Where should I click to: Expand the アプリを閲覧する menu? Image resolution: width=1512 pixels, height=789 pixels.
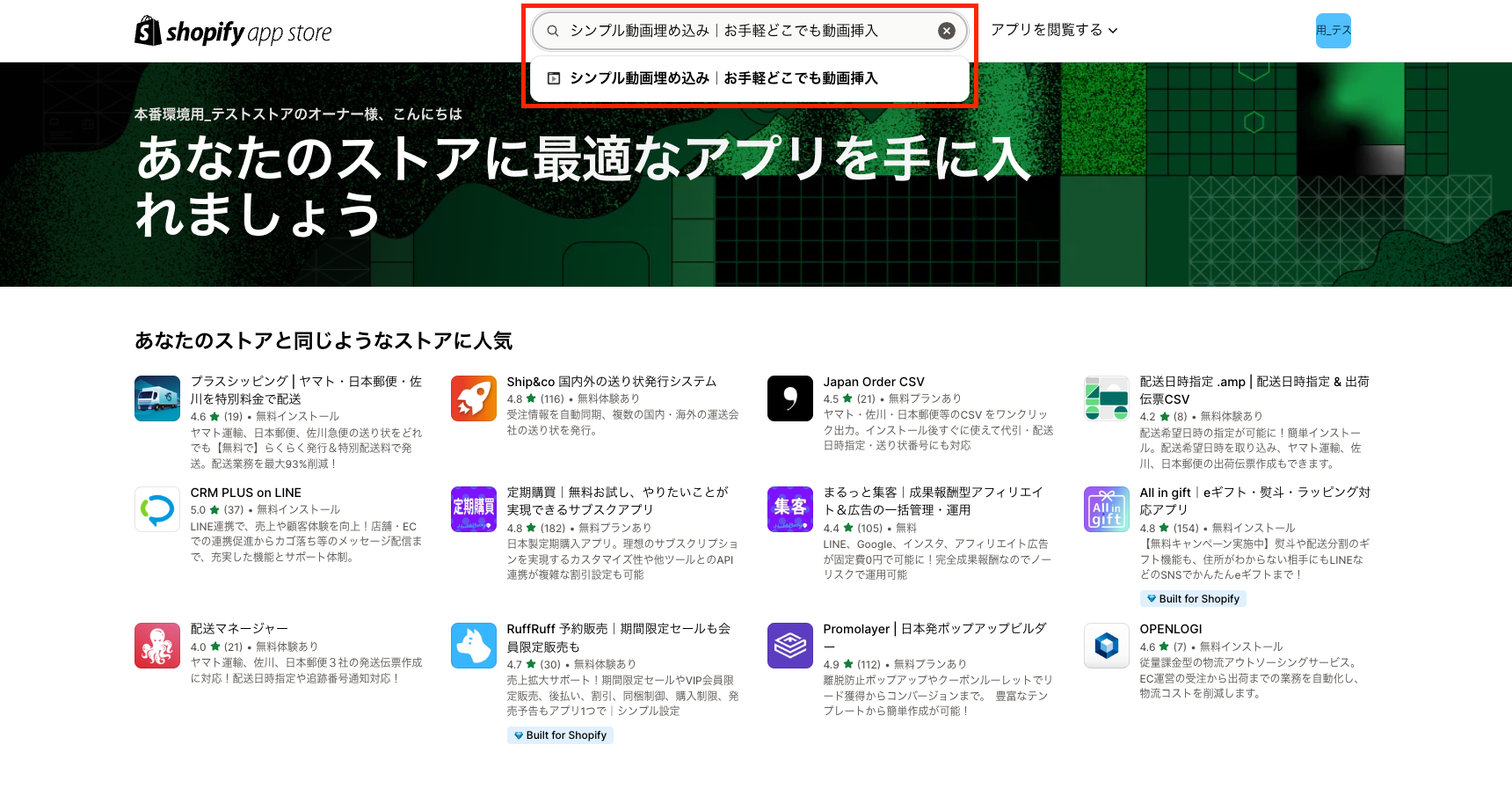point(1054,30)
